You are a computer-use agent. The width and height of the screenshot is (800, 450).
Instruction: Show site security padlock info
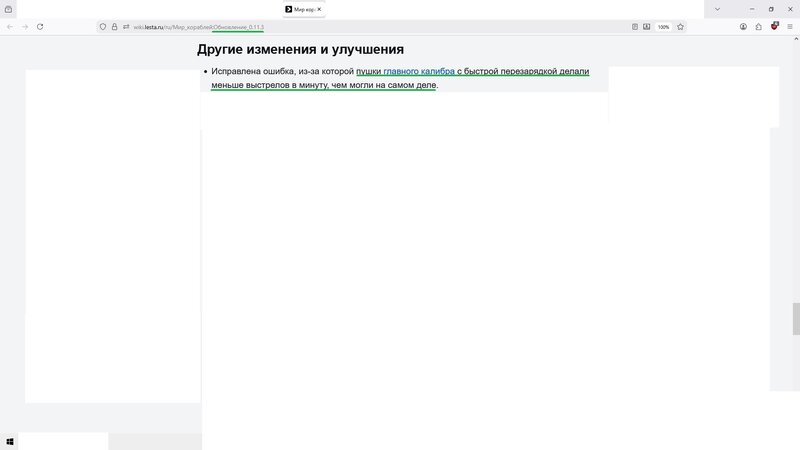[x=114, y=27]
